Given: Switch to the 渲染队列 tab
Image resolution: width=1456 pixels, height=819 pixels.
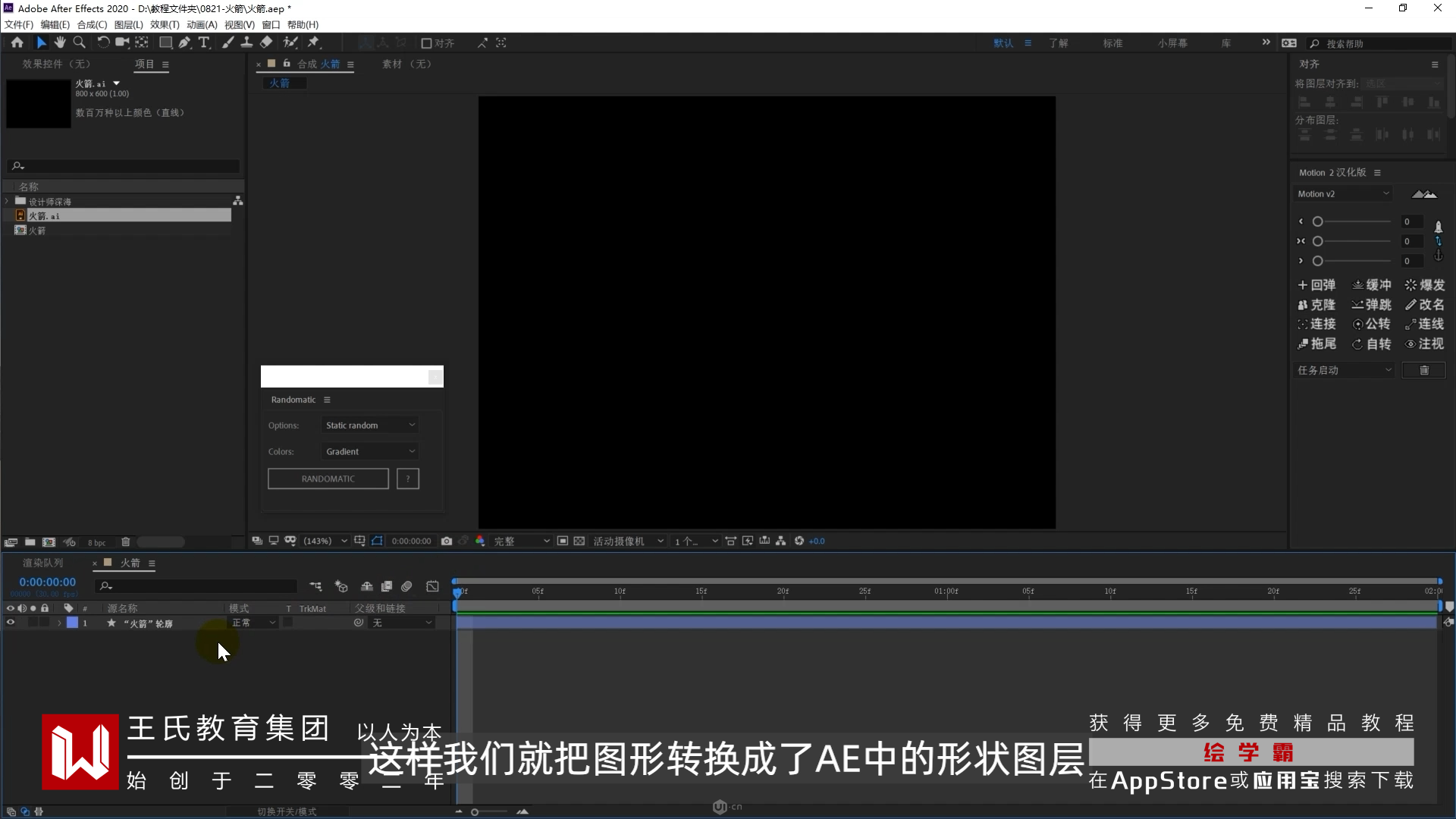Looking at the screenshot, I should pos(42,563).
